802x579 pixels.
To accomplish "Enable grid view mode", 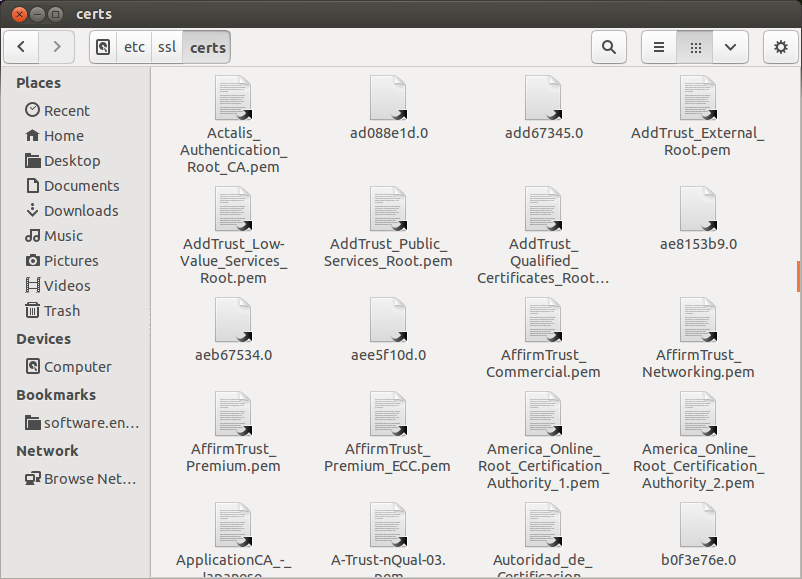I will (694, 46).
